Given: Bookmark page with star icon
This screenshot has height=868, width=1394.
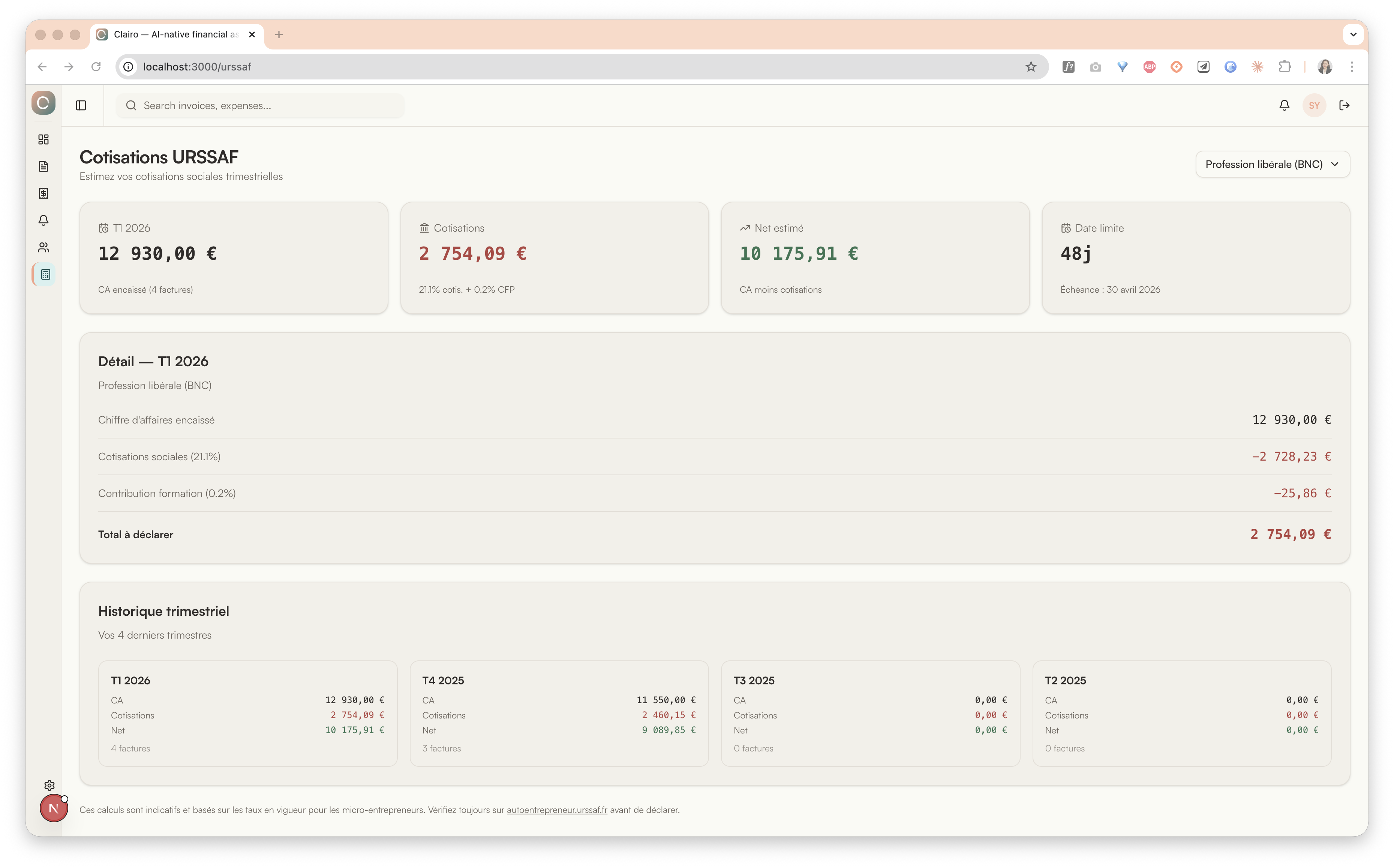Looking at the screenshot, I should coord(1031,67).
